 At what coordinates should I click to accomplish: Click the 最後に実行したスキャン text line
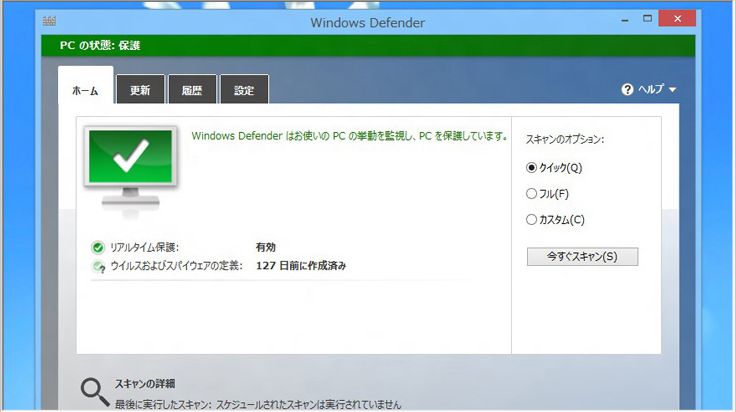[258, 404]
